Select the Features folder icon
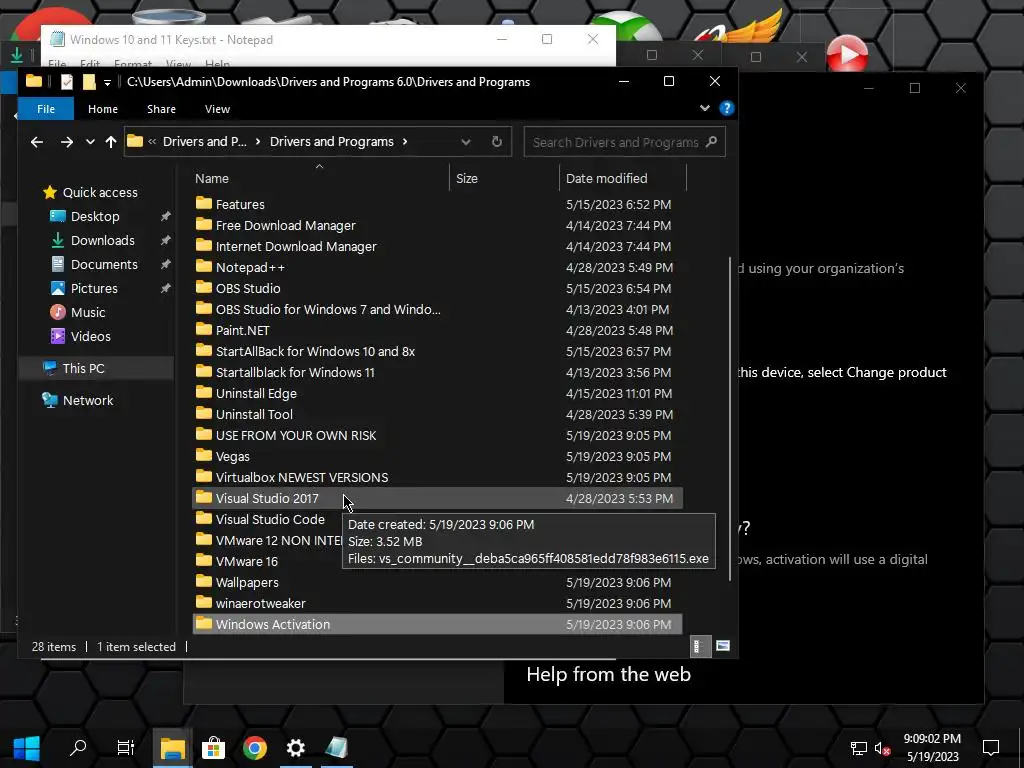The width and height of the screenshot is (1024, 768). (x=204, y=203)
